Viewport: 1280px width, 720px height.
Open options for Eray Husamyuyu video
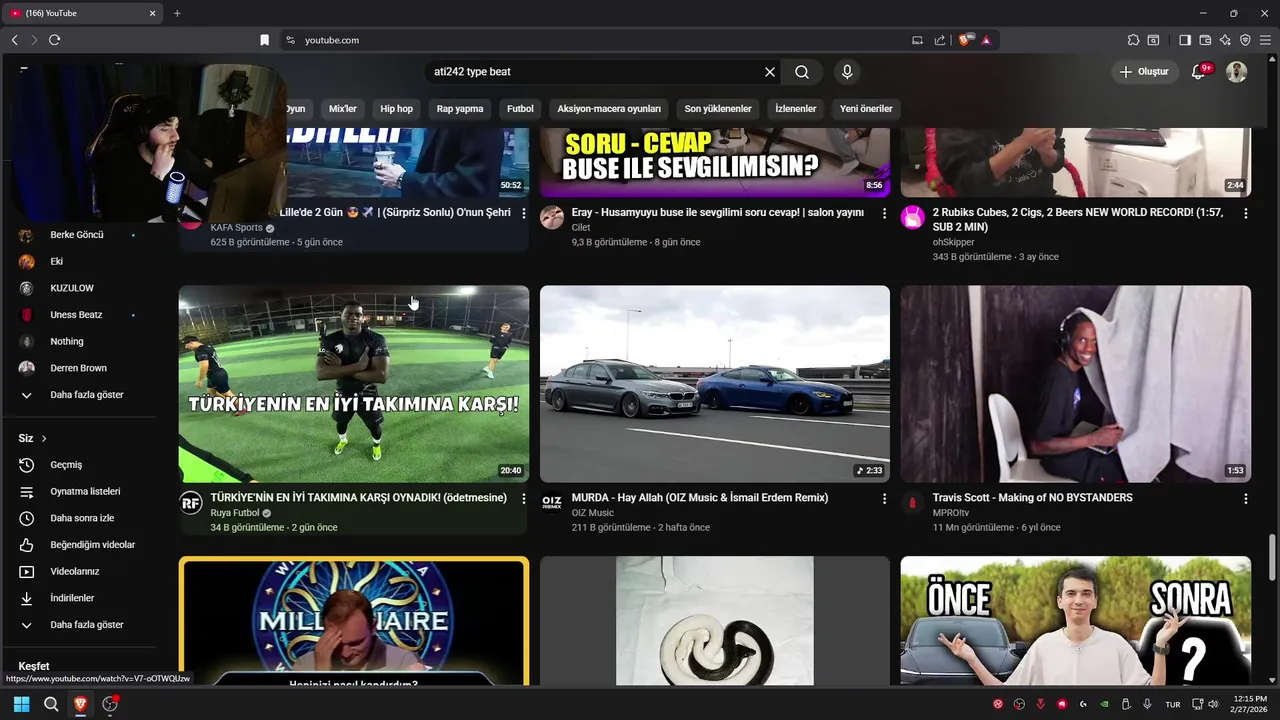(884, 213)
